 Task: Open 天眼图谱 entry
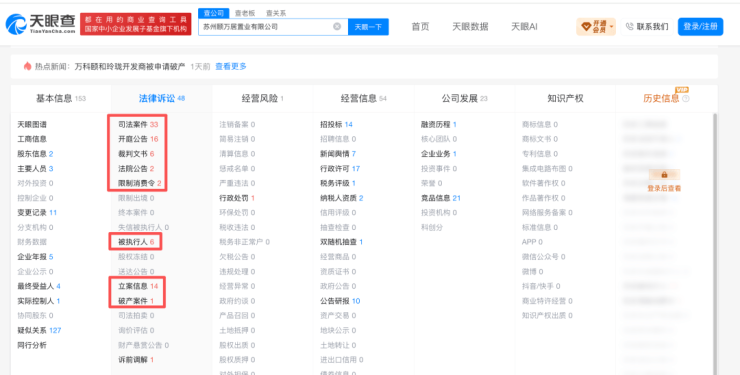[x=32, y=125]
